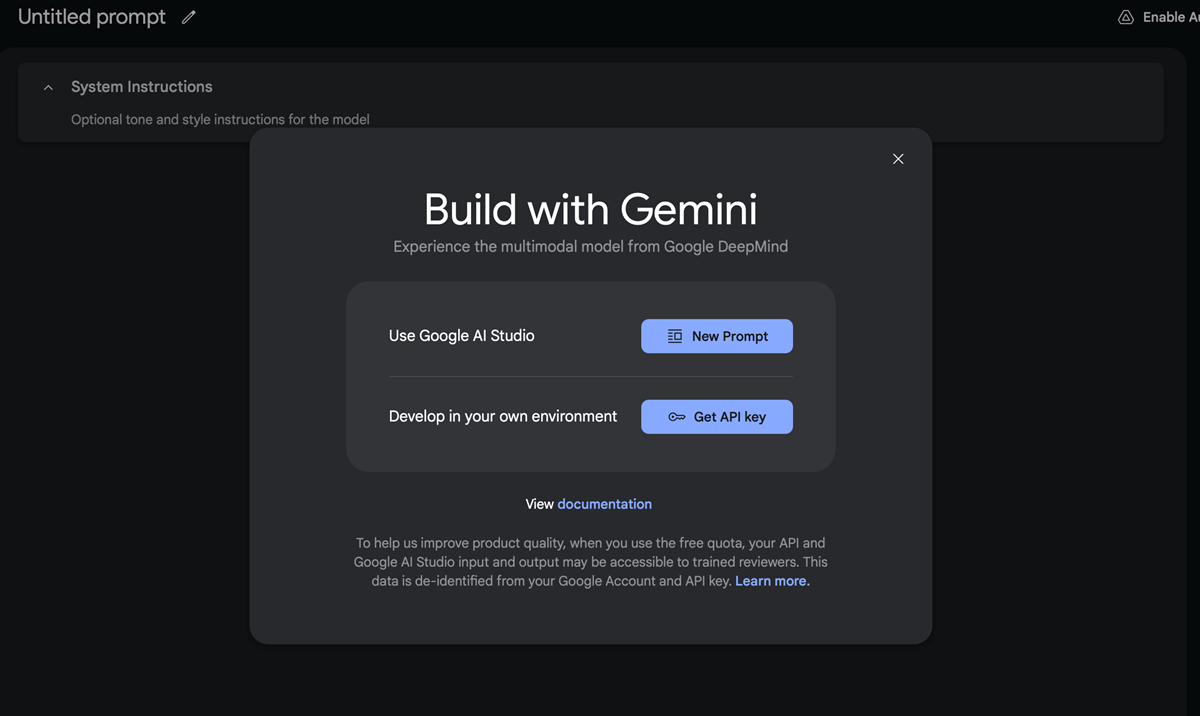
Task: Click the New Prompt button
Action: 717,336
